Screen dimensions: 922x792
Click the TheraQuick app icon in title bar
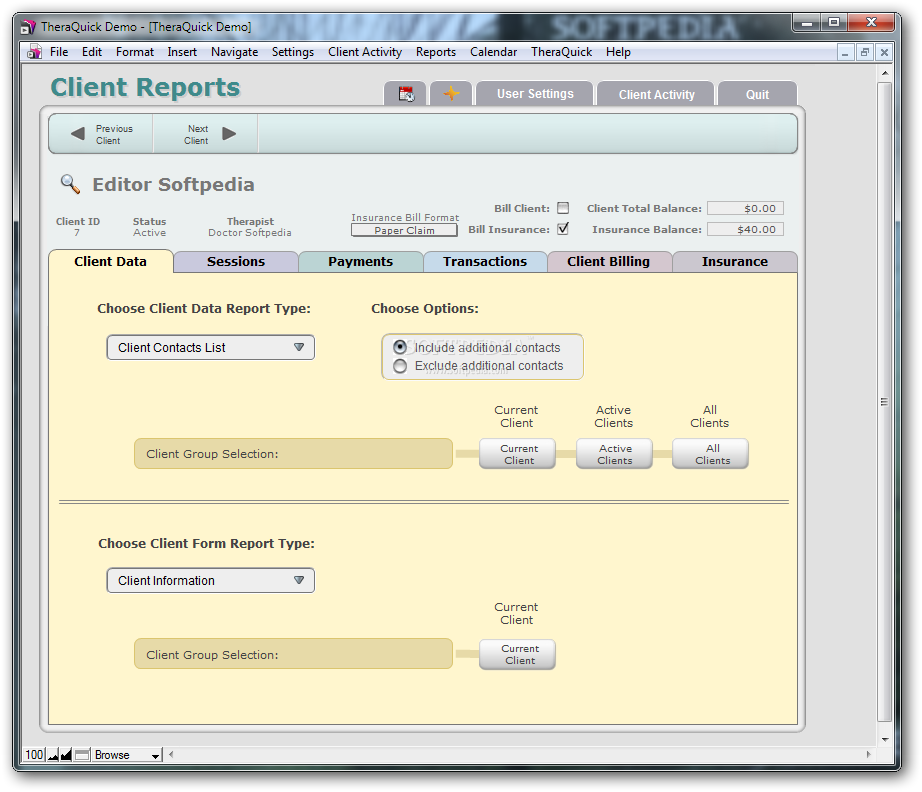(28, 26)
